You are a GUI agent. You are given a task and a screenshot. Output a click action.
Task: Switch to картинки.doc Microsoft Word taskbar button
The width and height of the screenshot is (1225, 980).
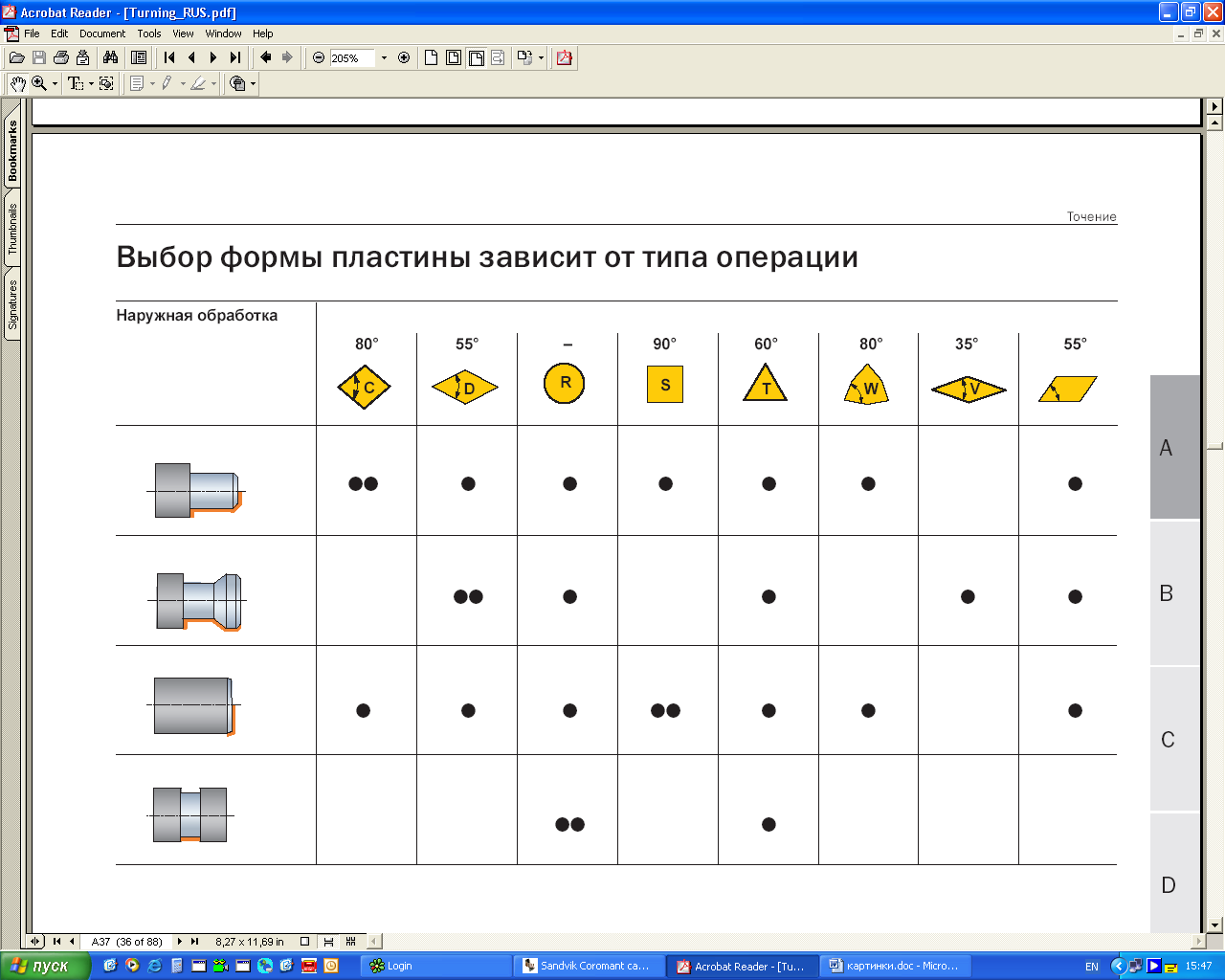pyautogui.click(x=895, y=966)
